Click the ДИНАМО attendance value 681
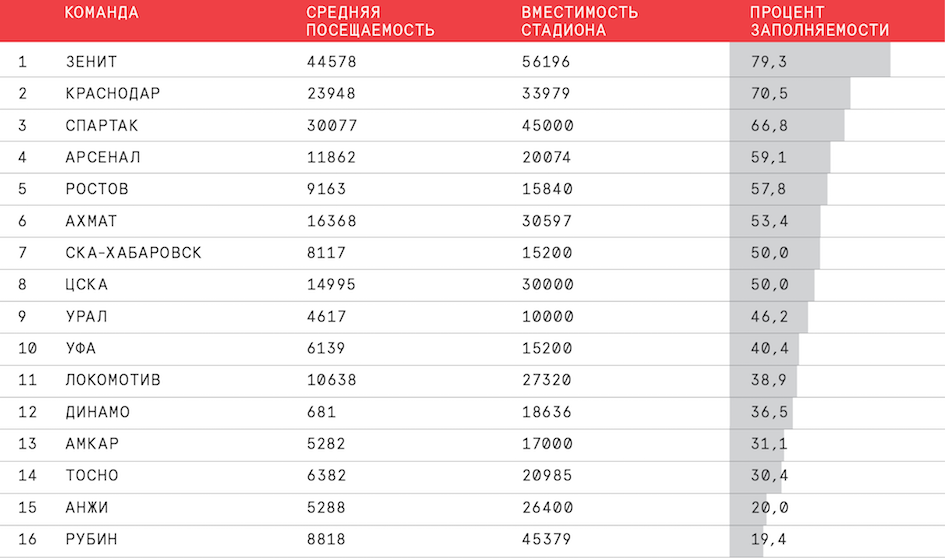 (x=321, y=412)
